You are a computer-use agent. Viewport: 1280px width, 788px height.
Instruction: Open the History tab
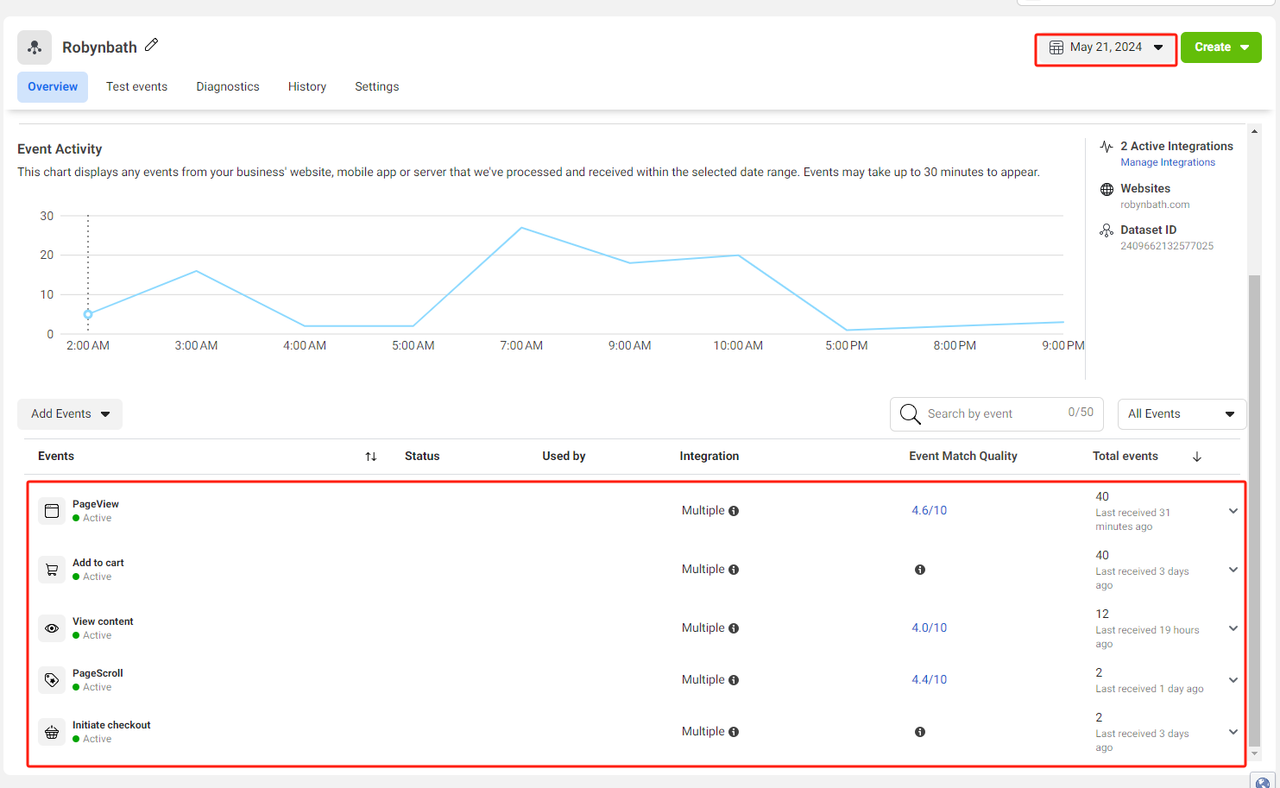click(307, 87)
